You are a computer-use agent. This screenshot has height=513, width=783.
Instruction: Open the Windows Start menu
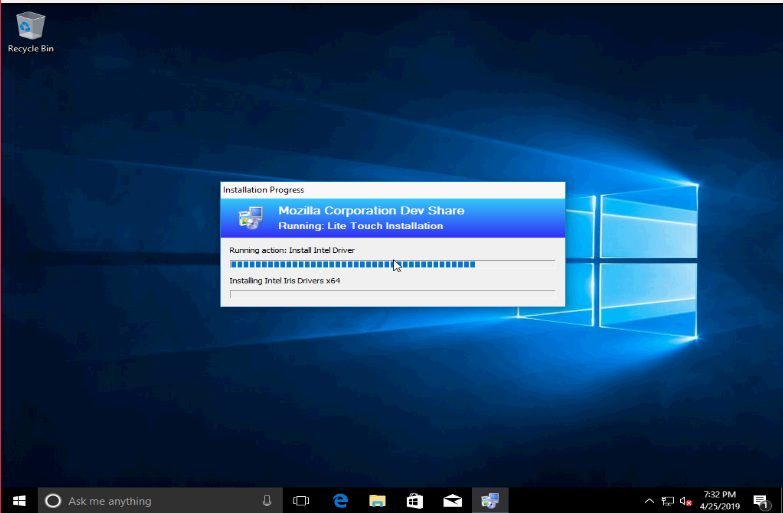point(19,501)
